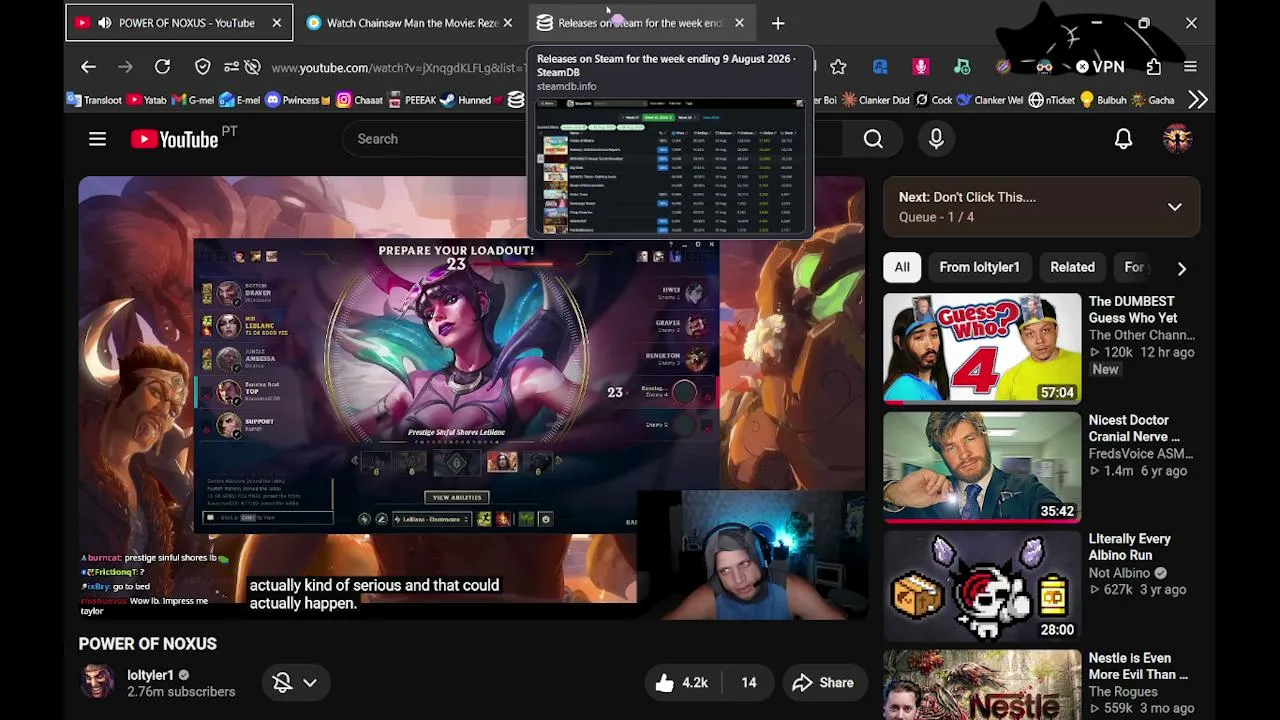This screenshot has height=720, width=1280.
Task: Open the Nicest Doctor video thumbnail
Action: pos(982,467)
